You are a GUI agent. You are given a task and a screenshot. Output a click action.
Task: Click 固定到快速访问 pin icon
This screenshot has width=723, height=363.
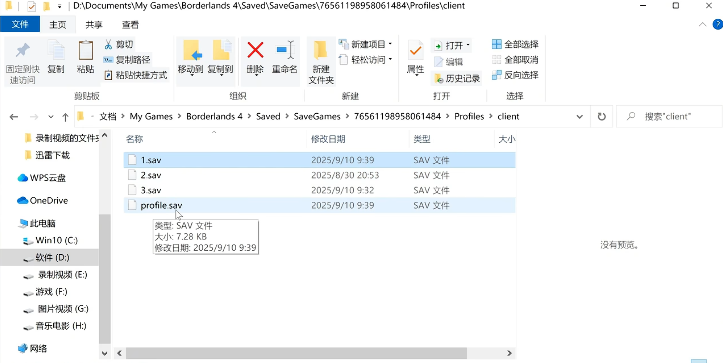[x=22, y=51]
